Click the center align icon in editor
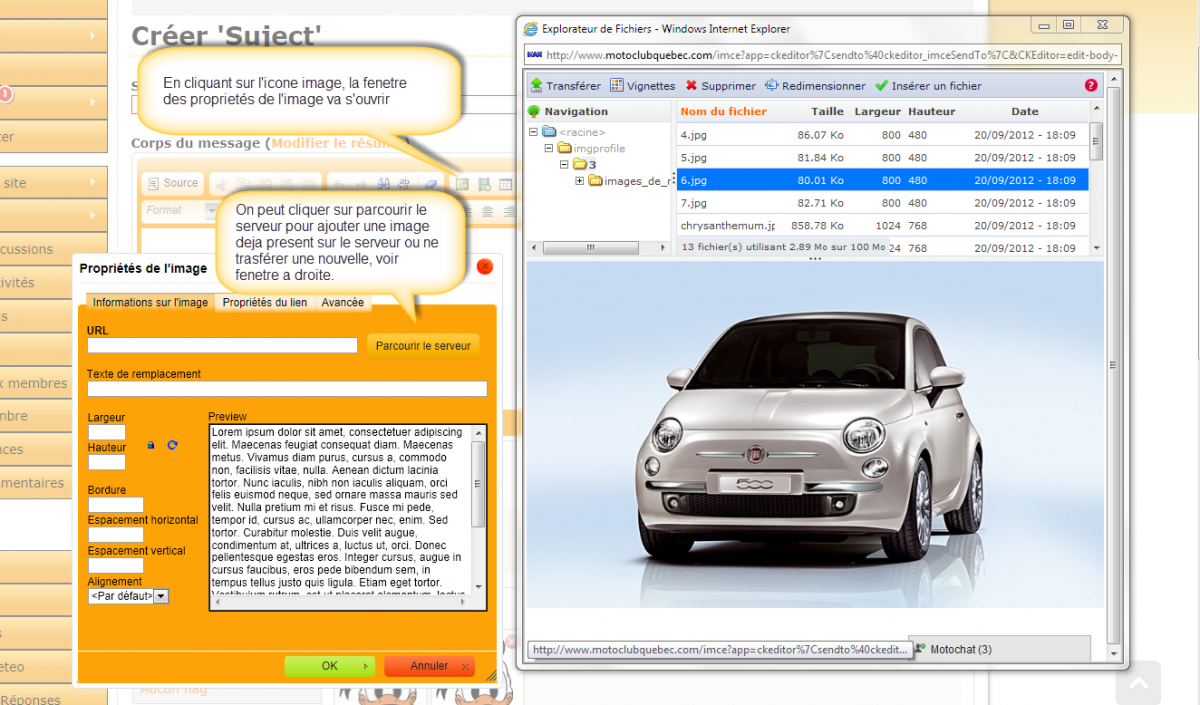The image size is (1200, 705). 489,211
